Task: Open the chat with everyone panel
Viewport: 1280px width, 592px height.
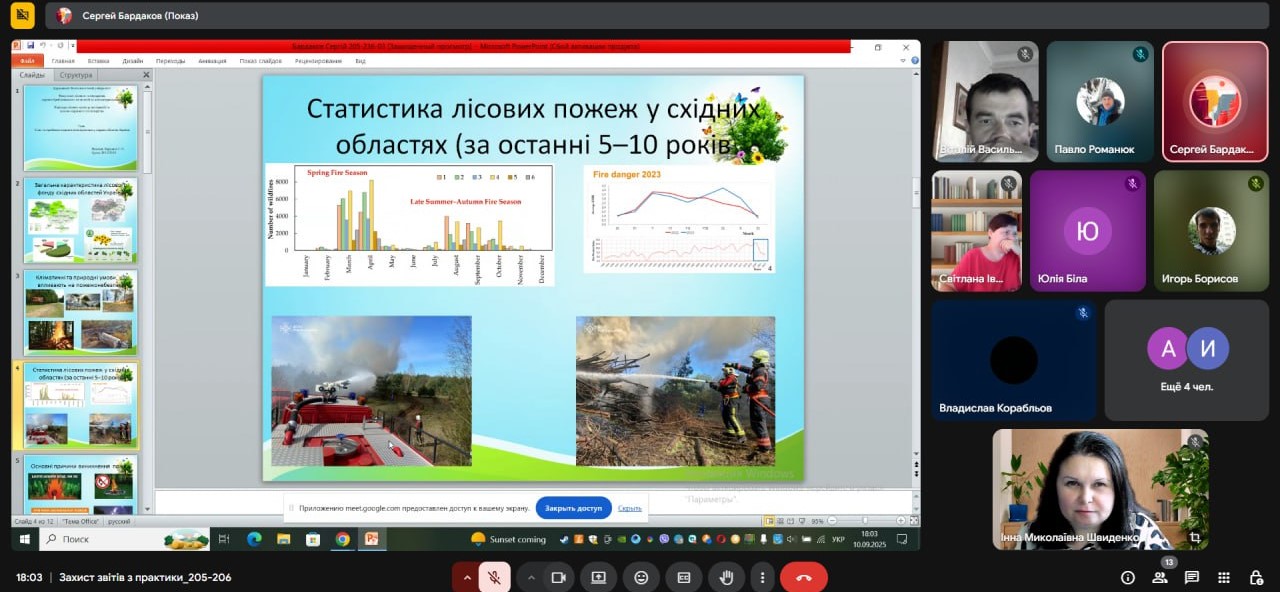Action: point(1192,577)
